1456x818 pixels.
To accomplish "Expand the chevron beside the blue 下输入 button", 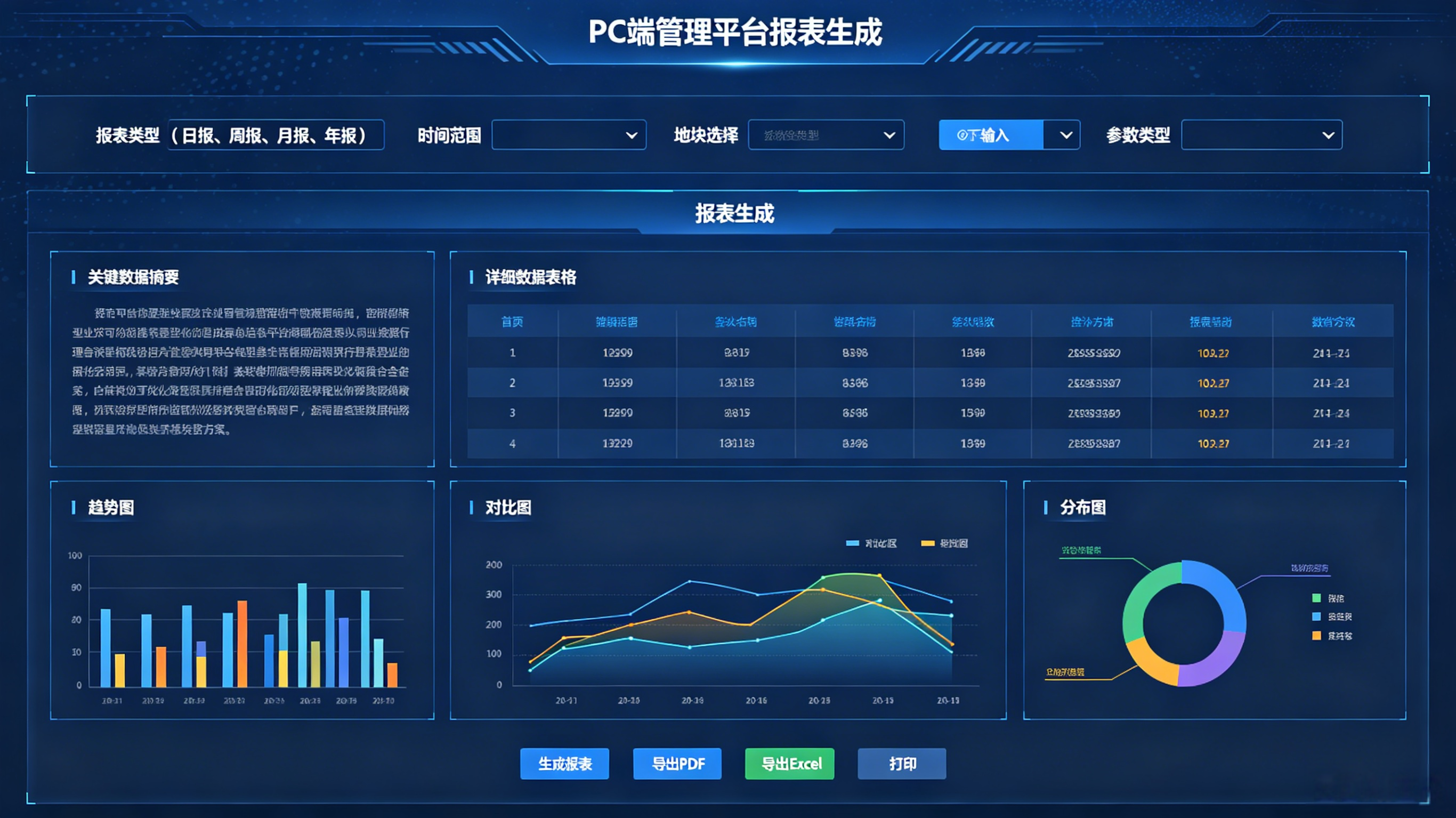I will [1065, 135].
